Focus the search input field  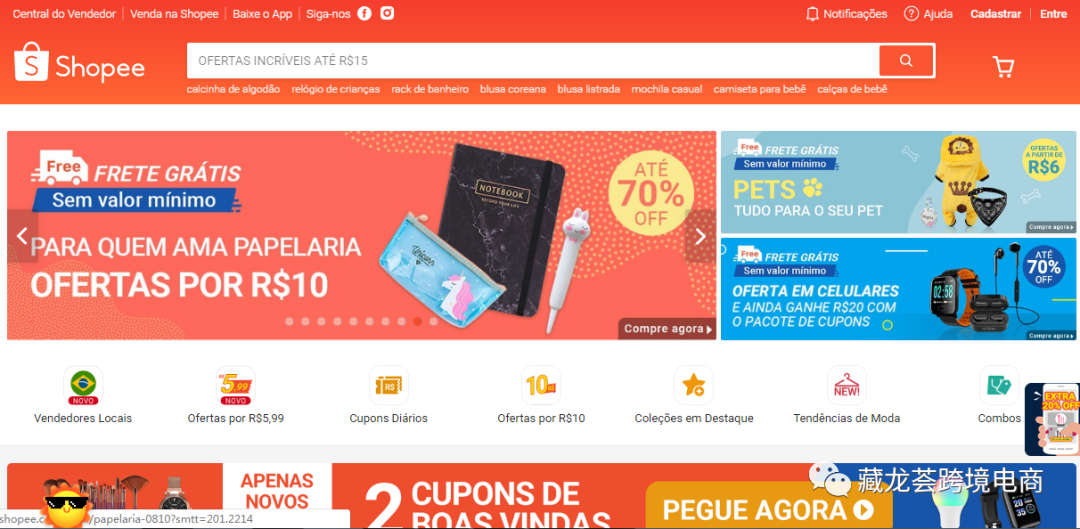click(533, 61)
